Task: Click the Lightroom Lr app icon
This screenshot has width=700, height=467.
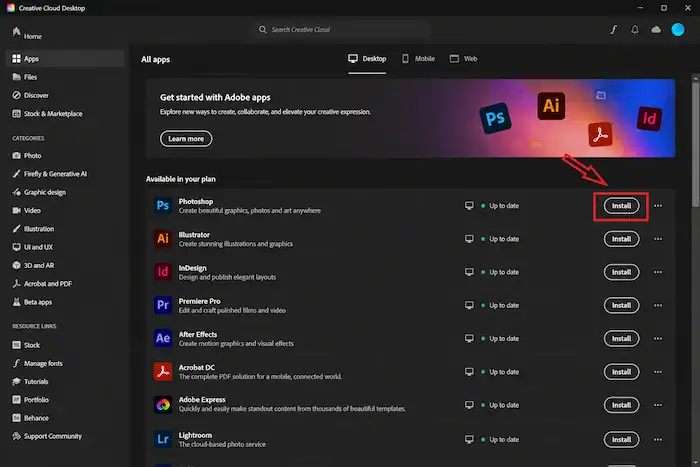Action: 163,439
